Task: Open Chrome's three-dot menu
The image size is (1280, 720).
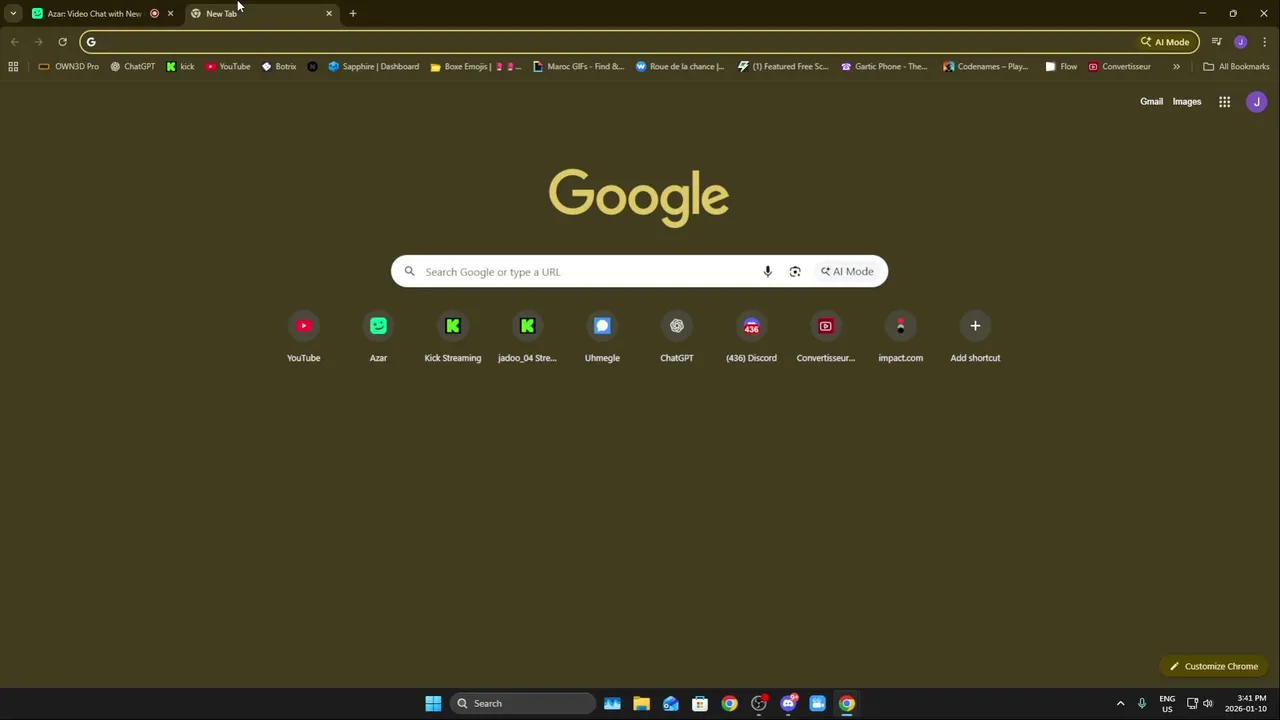Action: point(1264,42)
